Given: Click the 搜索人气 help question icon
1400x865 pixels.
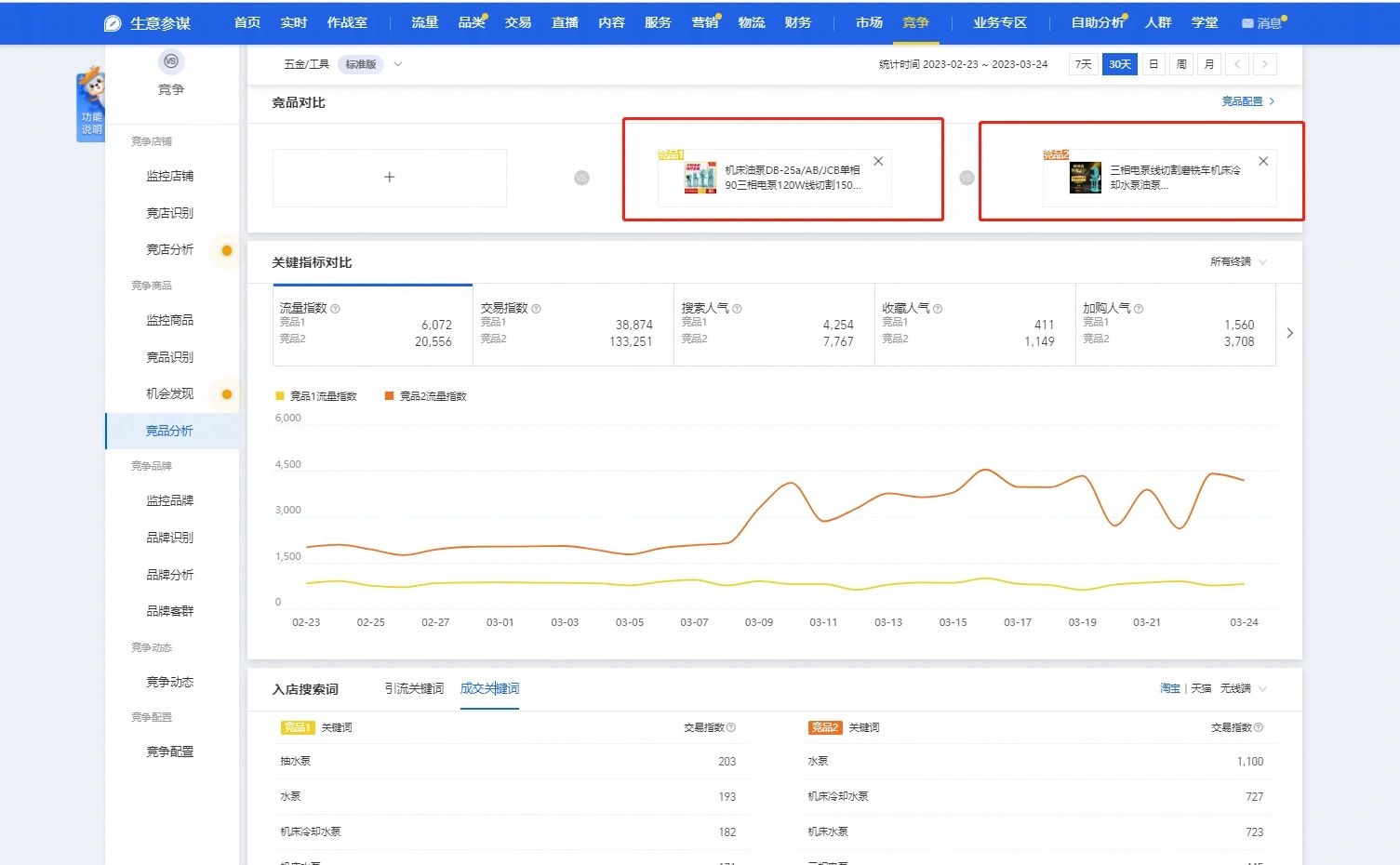Looking at the screenshot, I should click(x=737, y=309).
